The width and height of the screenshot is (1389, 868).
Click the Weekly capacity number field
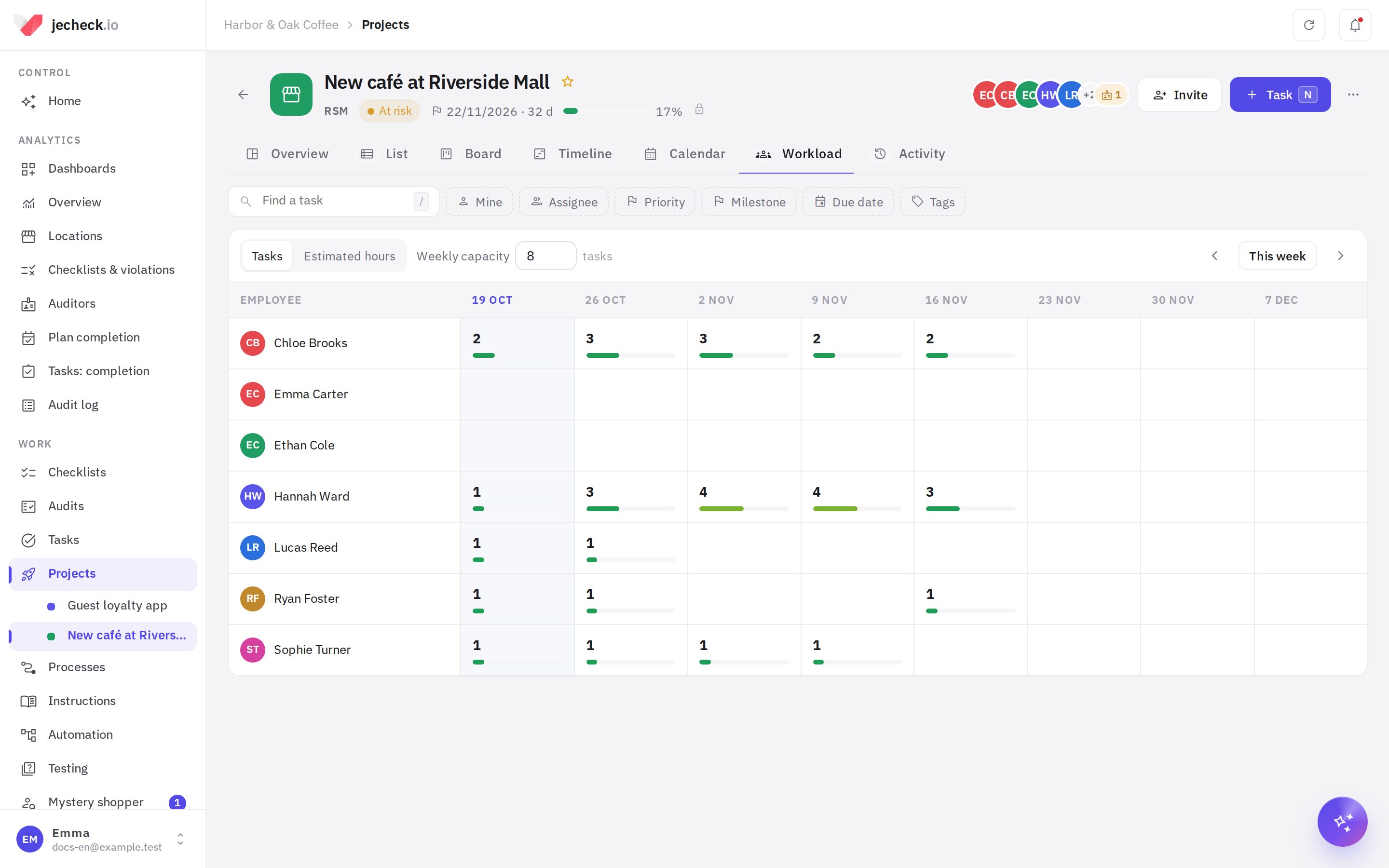click(x=545, y=256)
